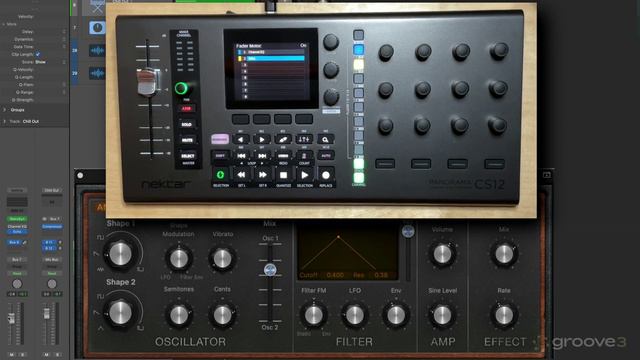This screenshot has width=640, height=360.
Task: Click the Chill Out strip volume fader
Action: 47,313
